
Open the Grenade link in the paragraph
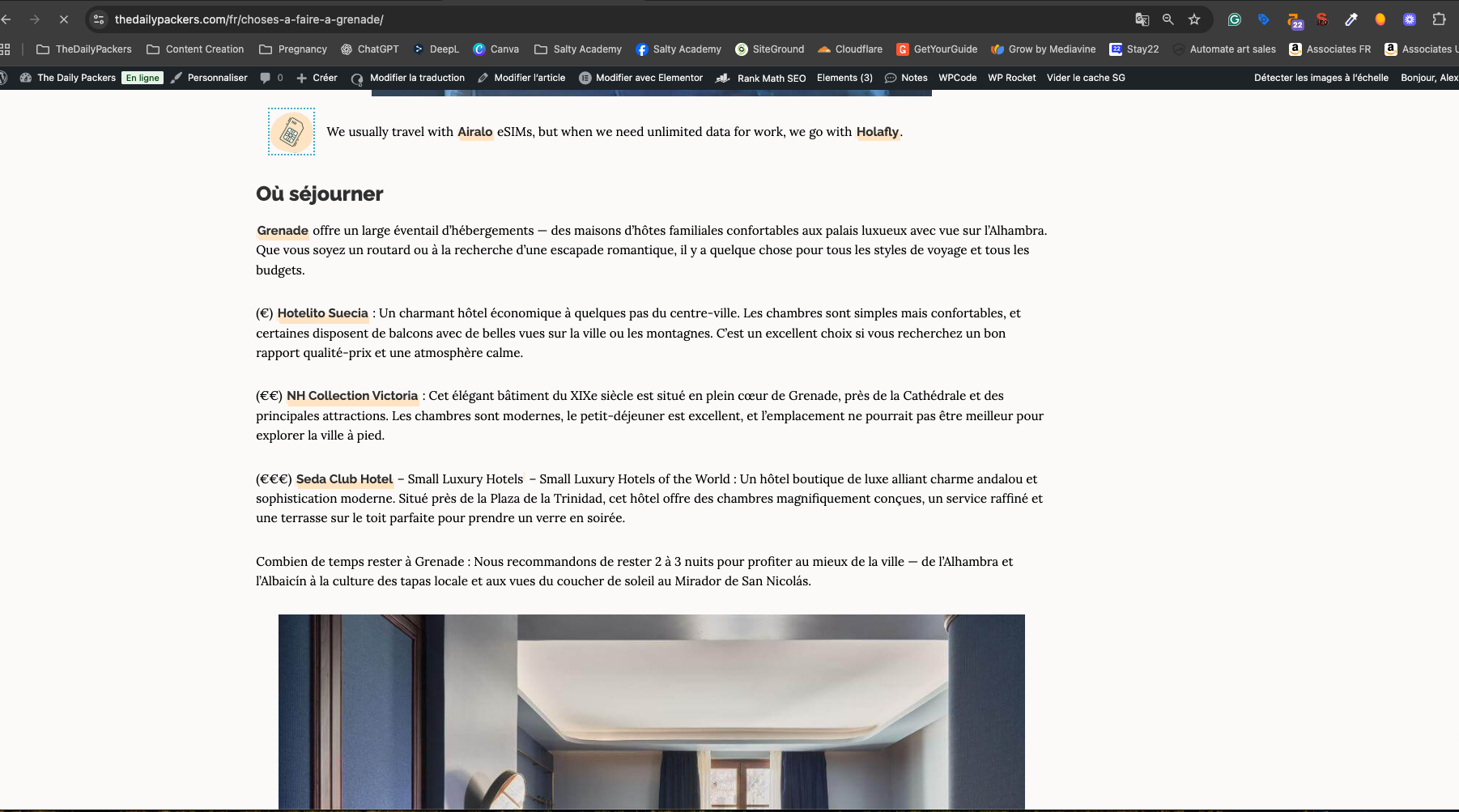click(x=283, y=231)
